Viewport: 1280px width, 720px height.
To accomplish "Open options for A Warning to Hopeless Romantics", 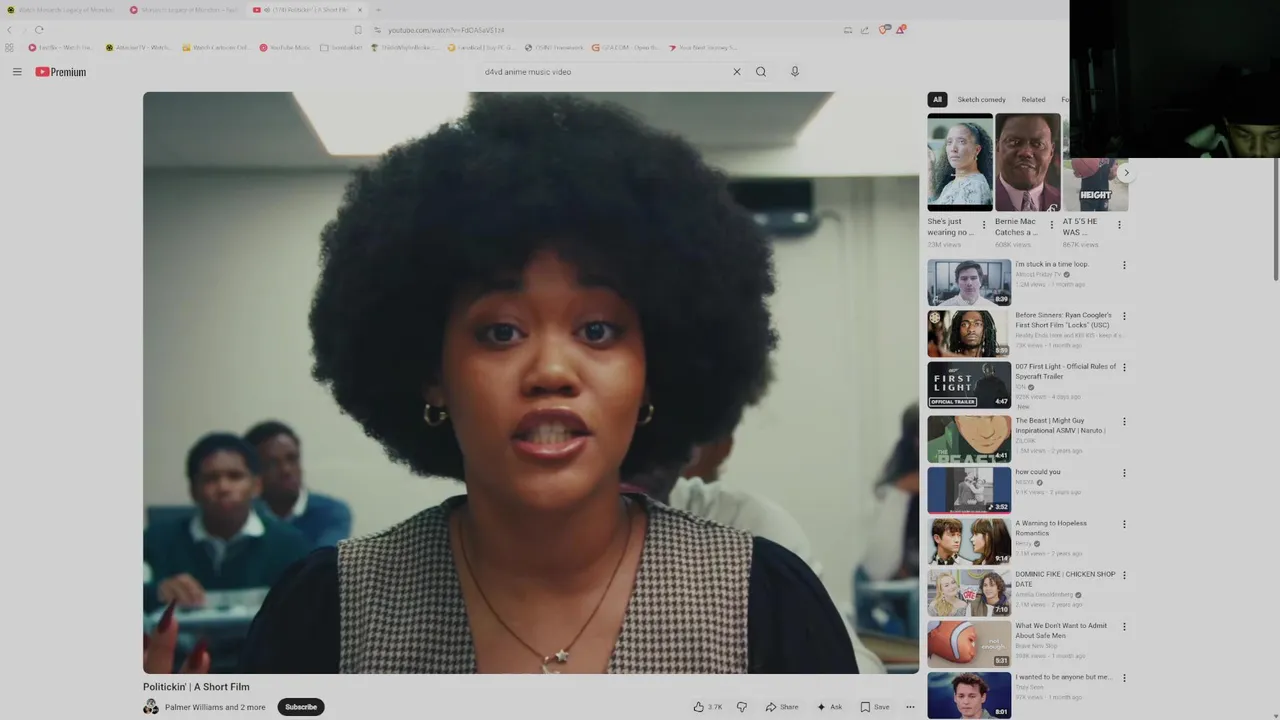I will tap(1124, 524).
